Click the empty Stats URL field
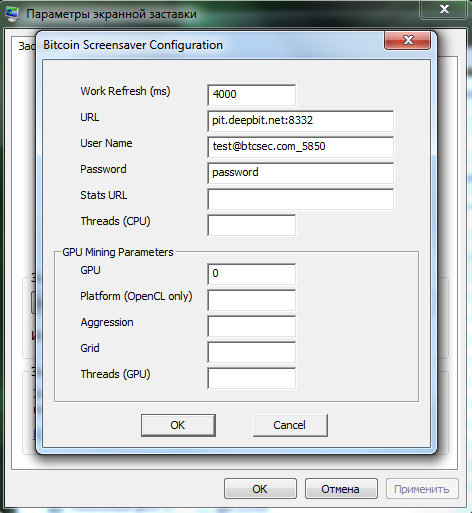 [x=300, y=199]
